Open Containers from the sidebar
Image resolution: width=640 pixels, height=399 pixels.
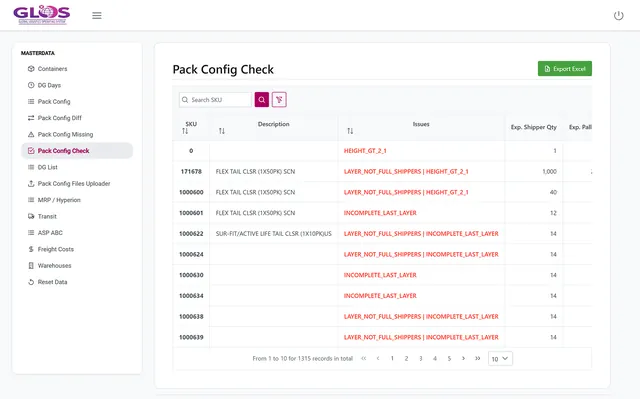[52, 69]
